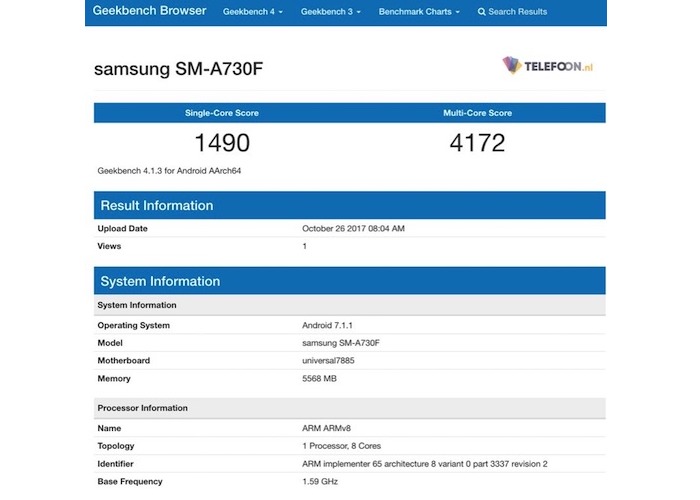Click the Processor Information subheading
Screen dimensions: 700x500
point(142,408)
